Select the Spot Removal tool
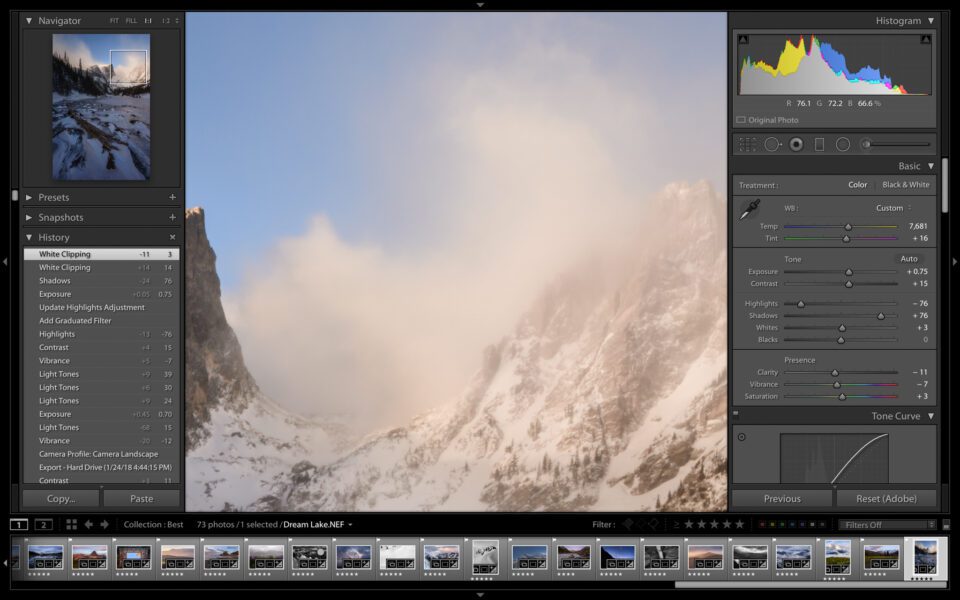Image resolution: width=960 pixels, height=600 pixels. 772,144
